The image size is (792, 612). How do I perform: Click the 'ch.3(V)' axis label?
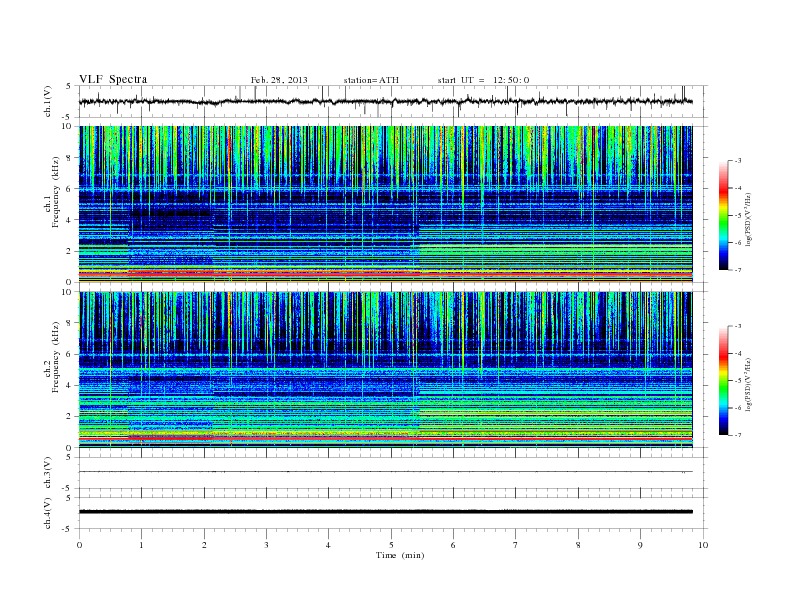(x=47, y=473)
